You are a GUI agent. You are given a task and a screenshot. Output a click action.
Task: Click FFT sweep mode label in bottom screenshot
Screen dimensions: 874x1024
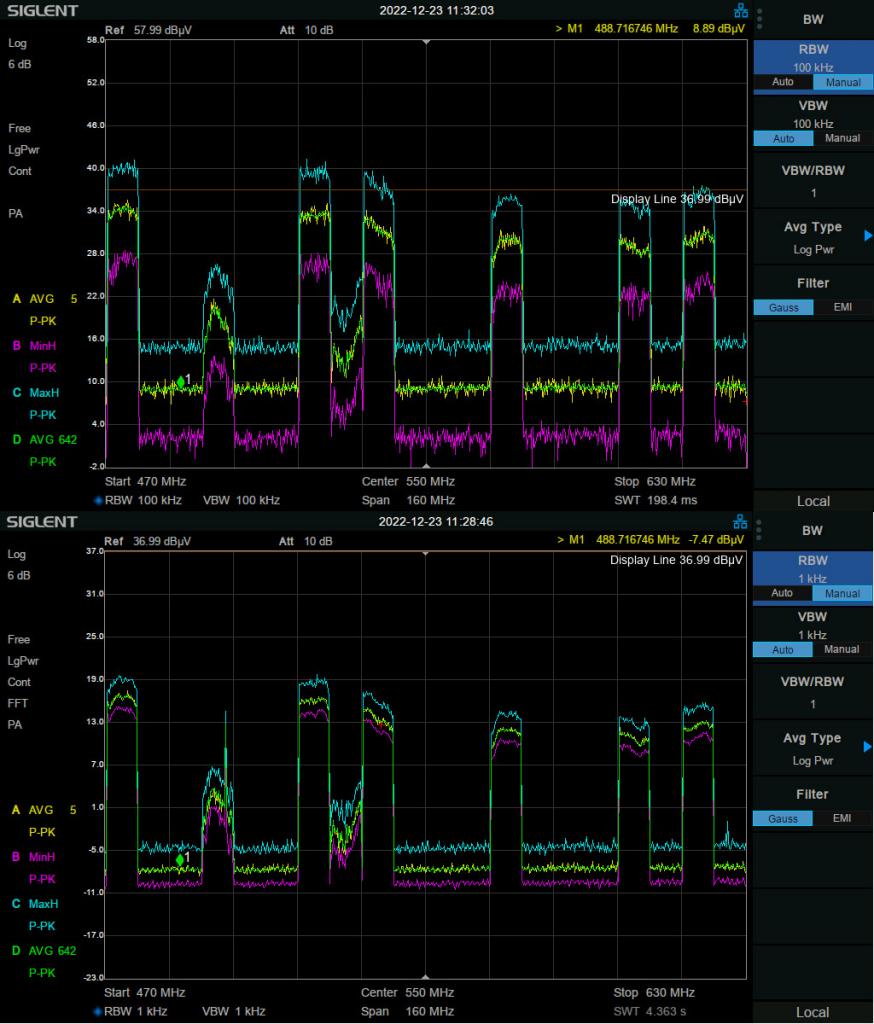(18, 703)
